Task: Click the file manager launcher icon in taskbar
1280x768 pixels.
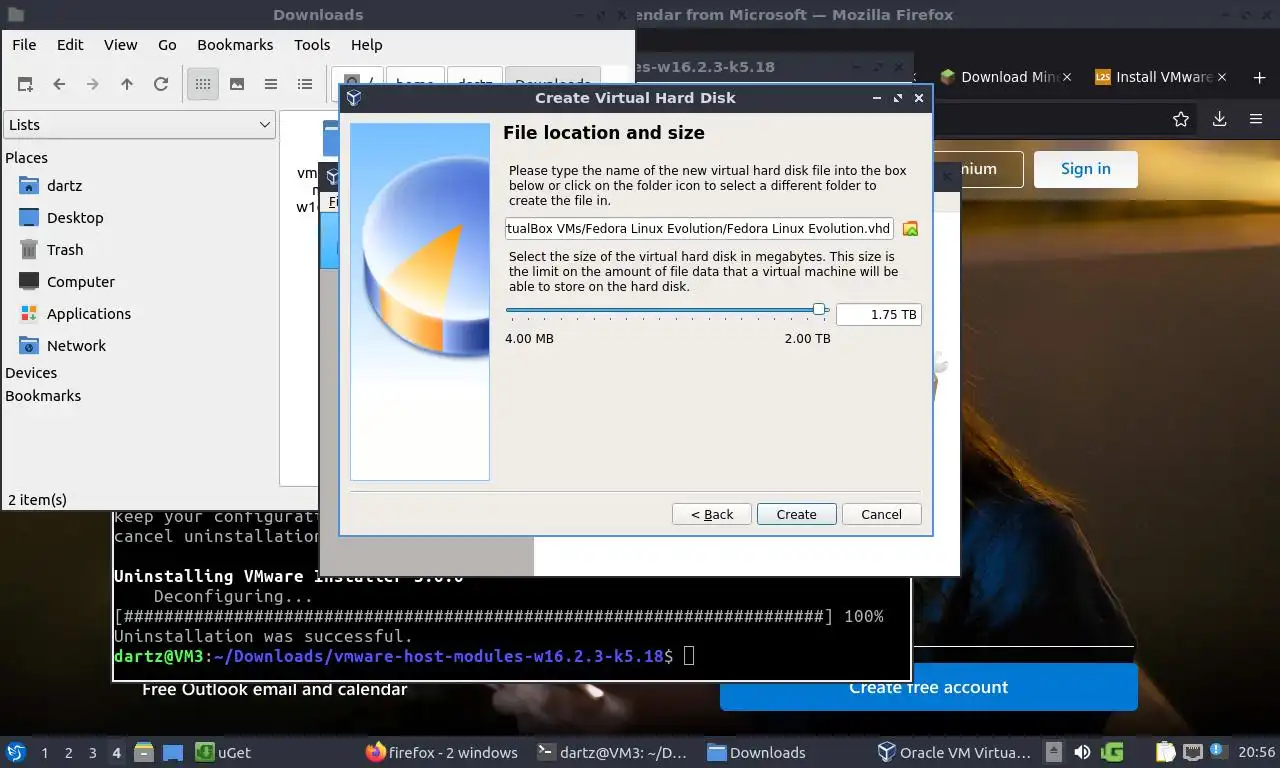Action: 144,752
